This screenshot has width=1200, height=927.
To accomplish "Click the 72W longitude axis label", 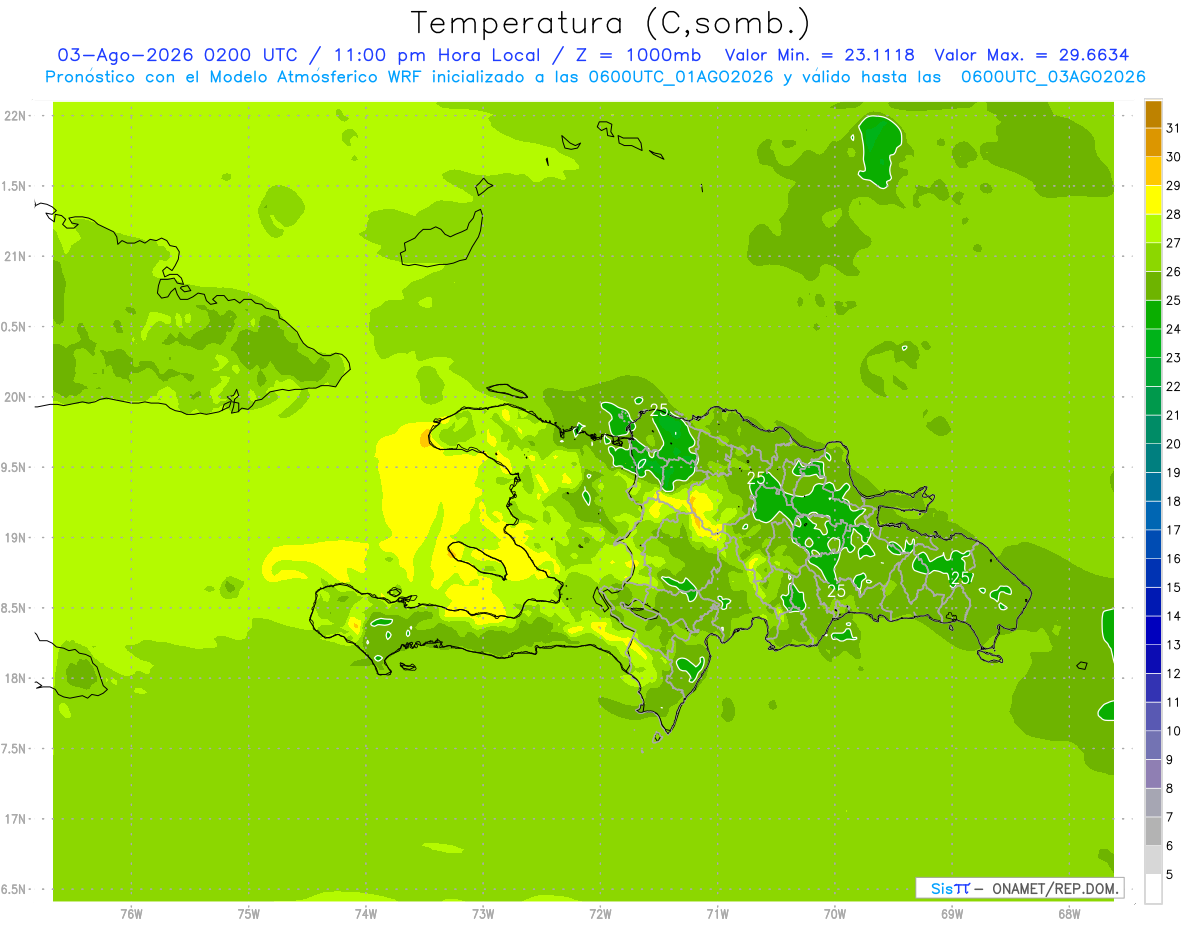I will 600,914.
